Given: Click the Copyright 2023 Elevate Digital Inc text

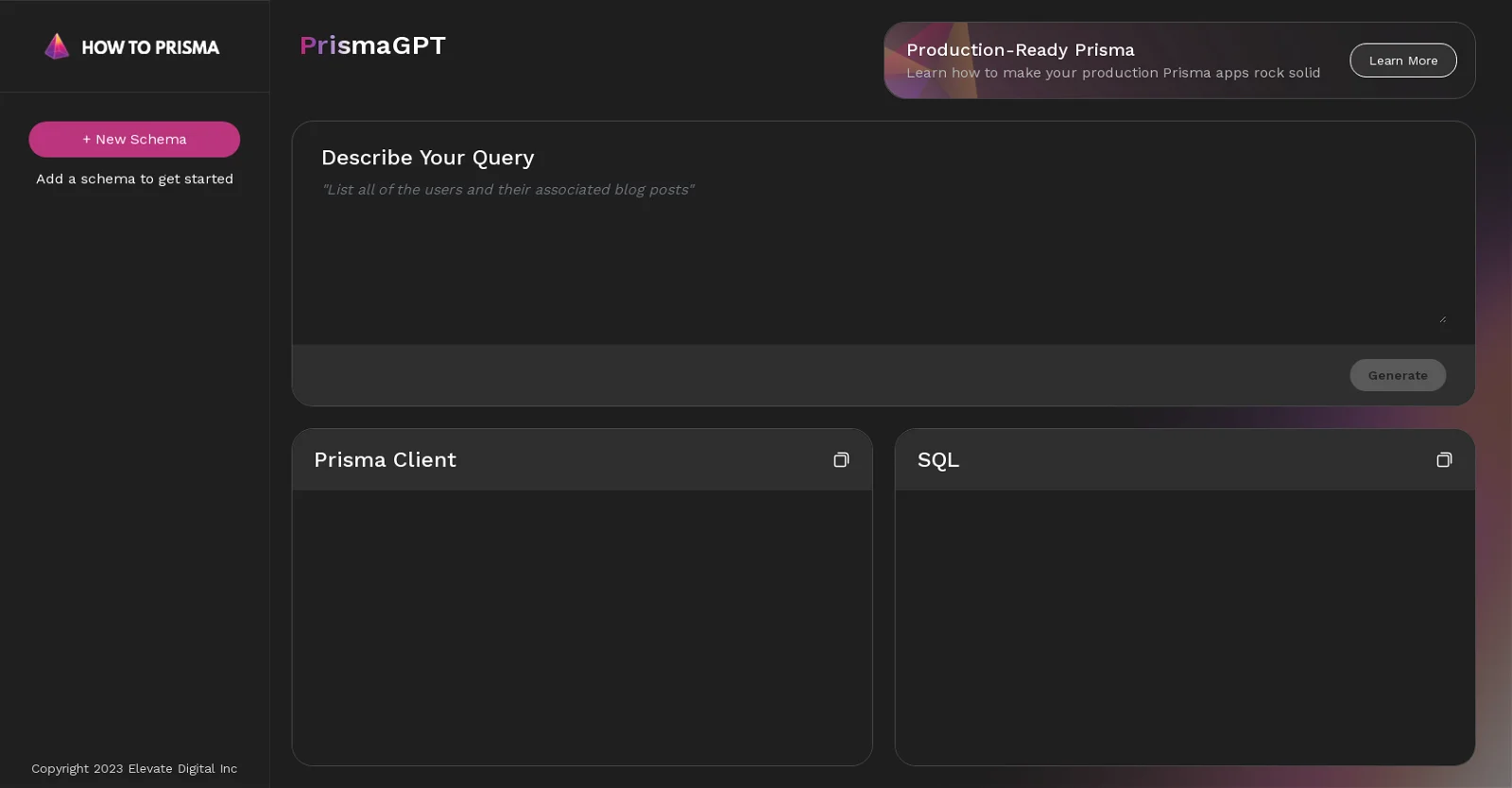Looking at the screenshot, I should [134, 768].
